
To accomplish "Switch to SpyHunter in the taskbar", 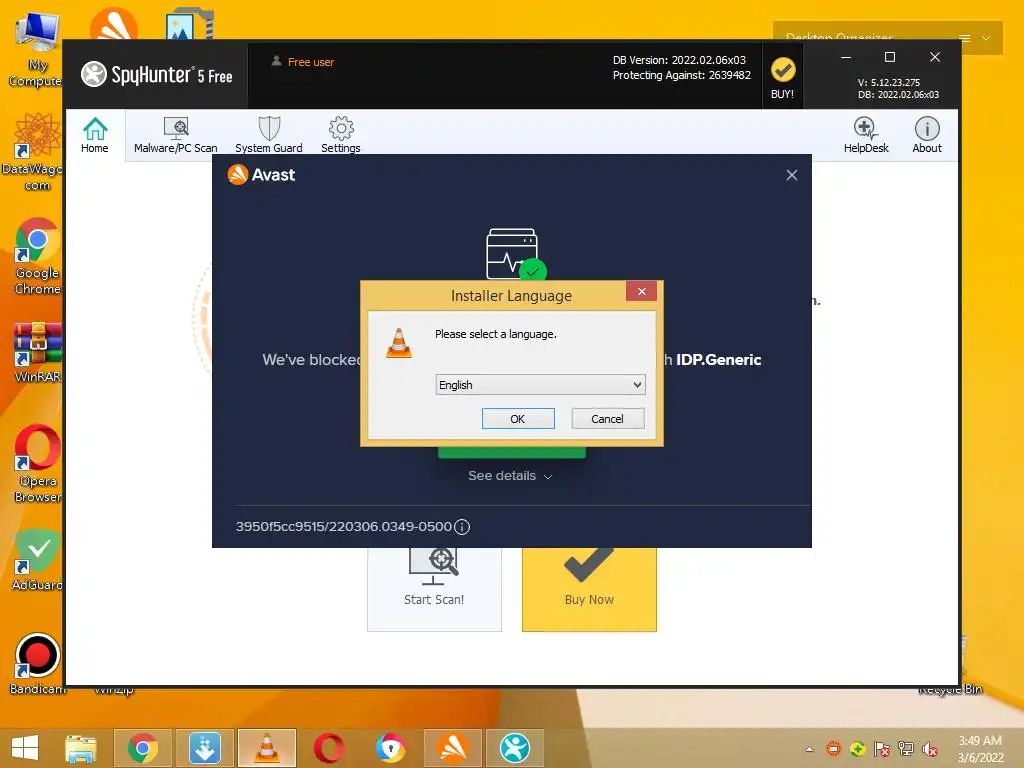I will coord(515,748).
